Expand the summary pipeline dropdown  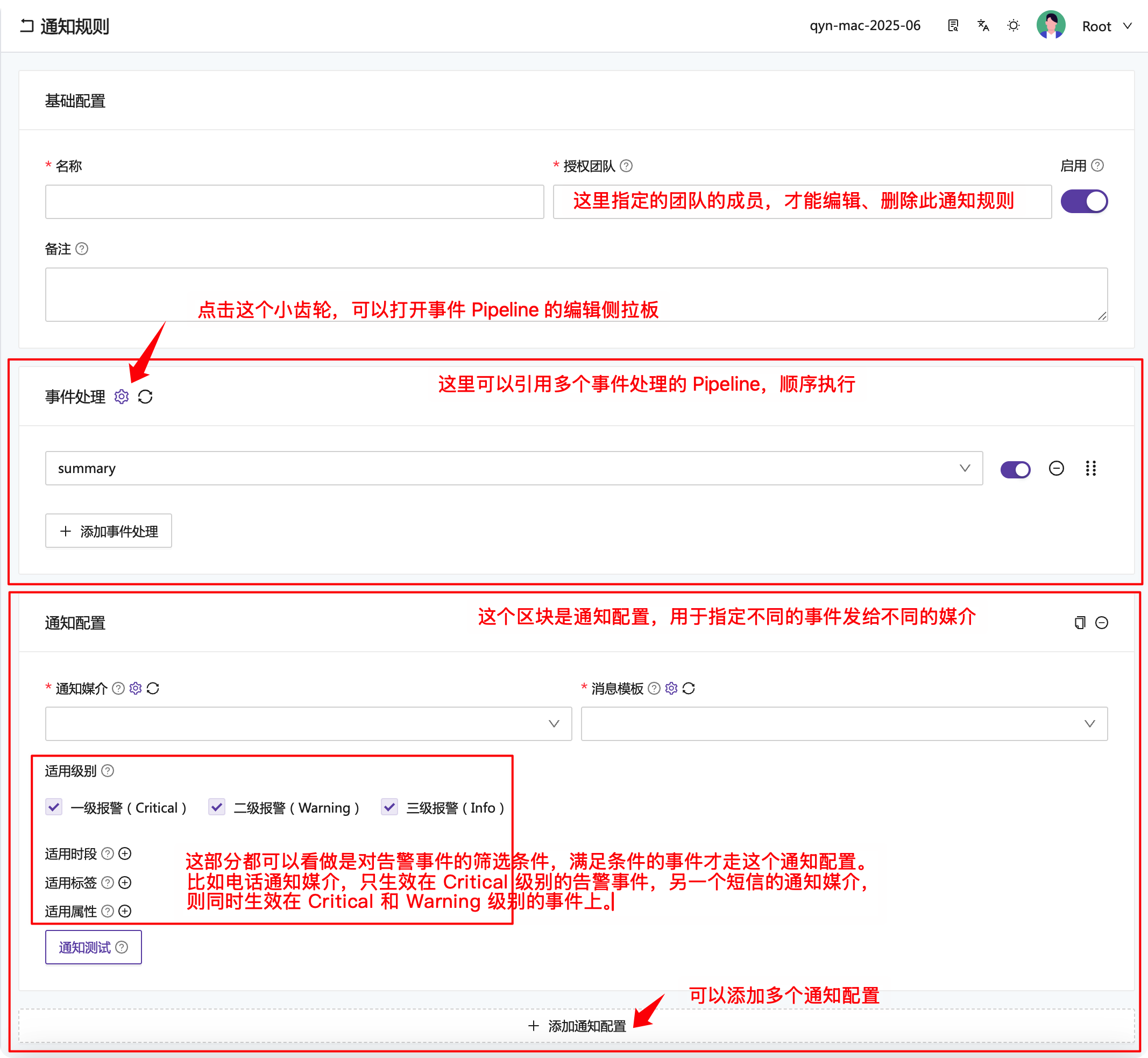(514, 468)
